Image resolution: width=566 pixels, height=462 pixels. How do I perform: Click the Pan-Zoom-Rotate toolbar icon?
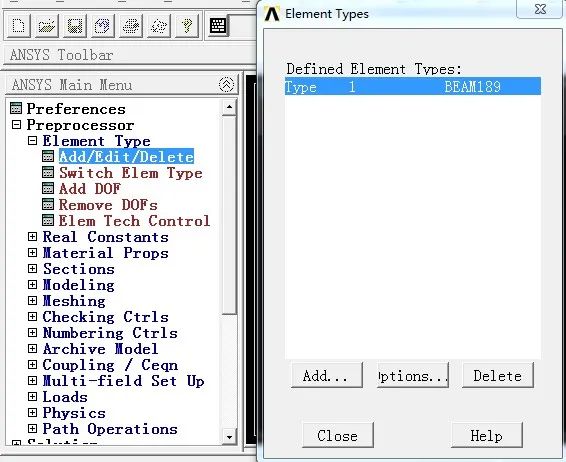(x=103, y=26)
